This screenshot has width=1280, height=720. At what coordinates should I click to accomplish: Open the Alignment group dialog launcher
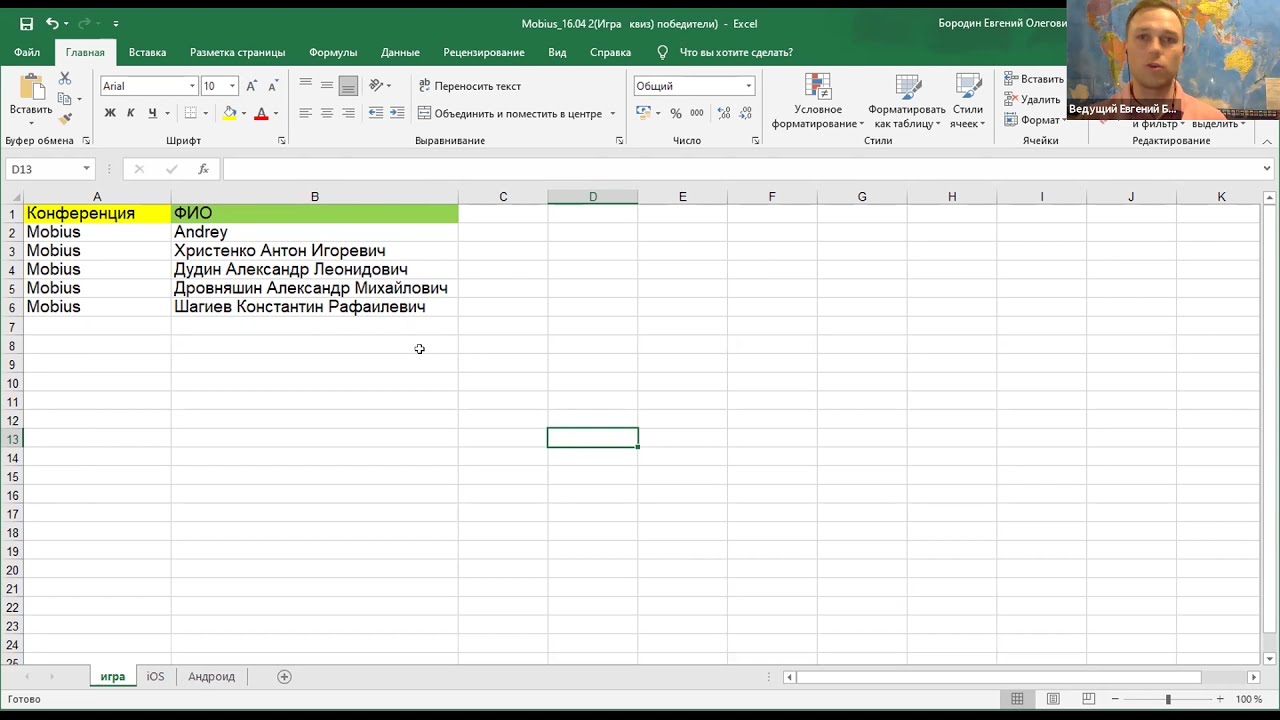619,141
